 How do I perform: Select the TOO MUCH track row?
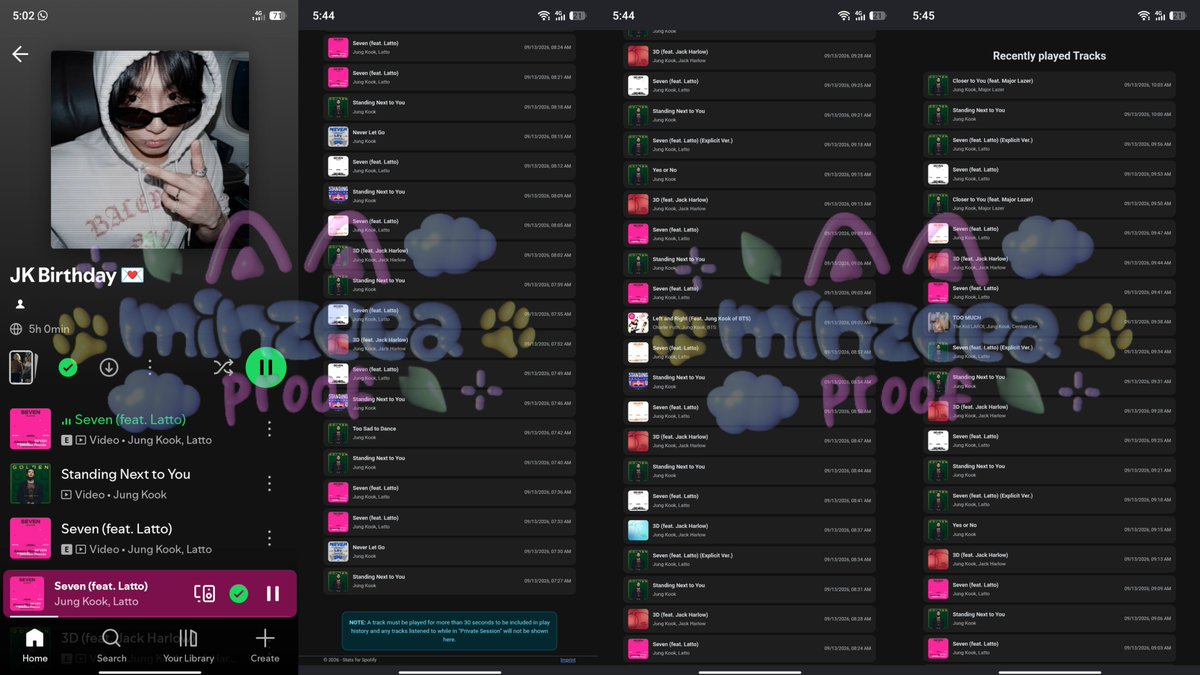pos(1049,322)
